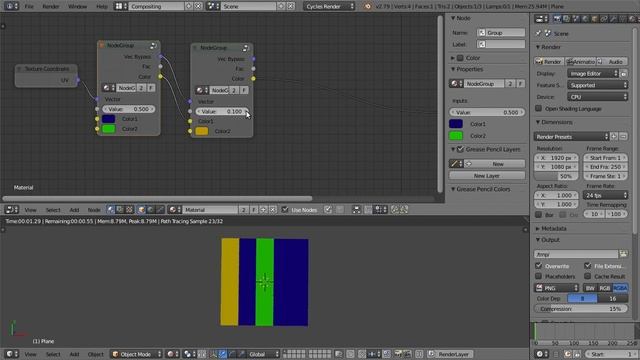640x360 pixels.
Task: Toggle the Grease Pencil Layers checkbox
Action: coord(460,149)
